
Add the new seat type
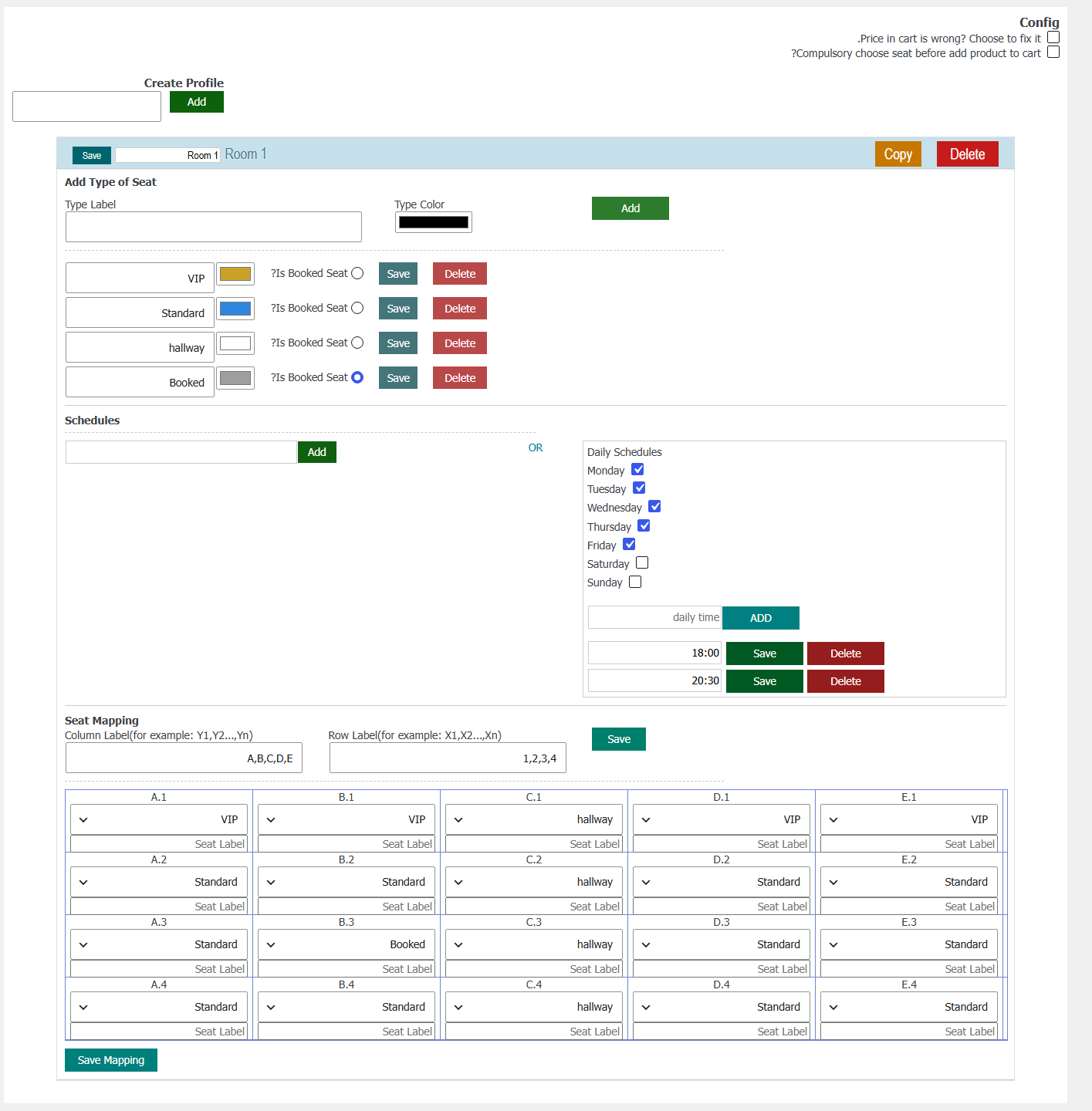631,208
